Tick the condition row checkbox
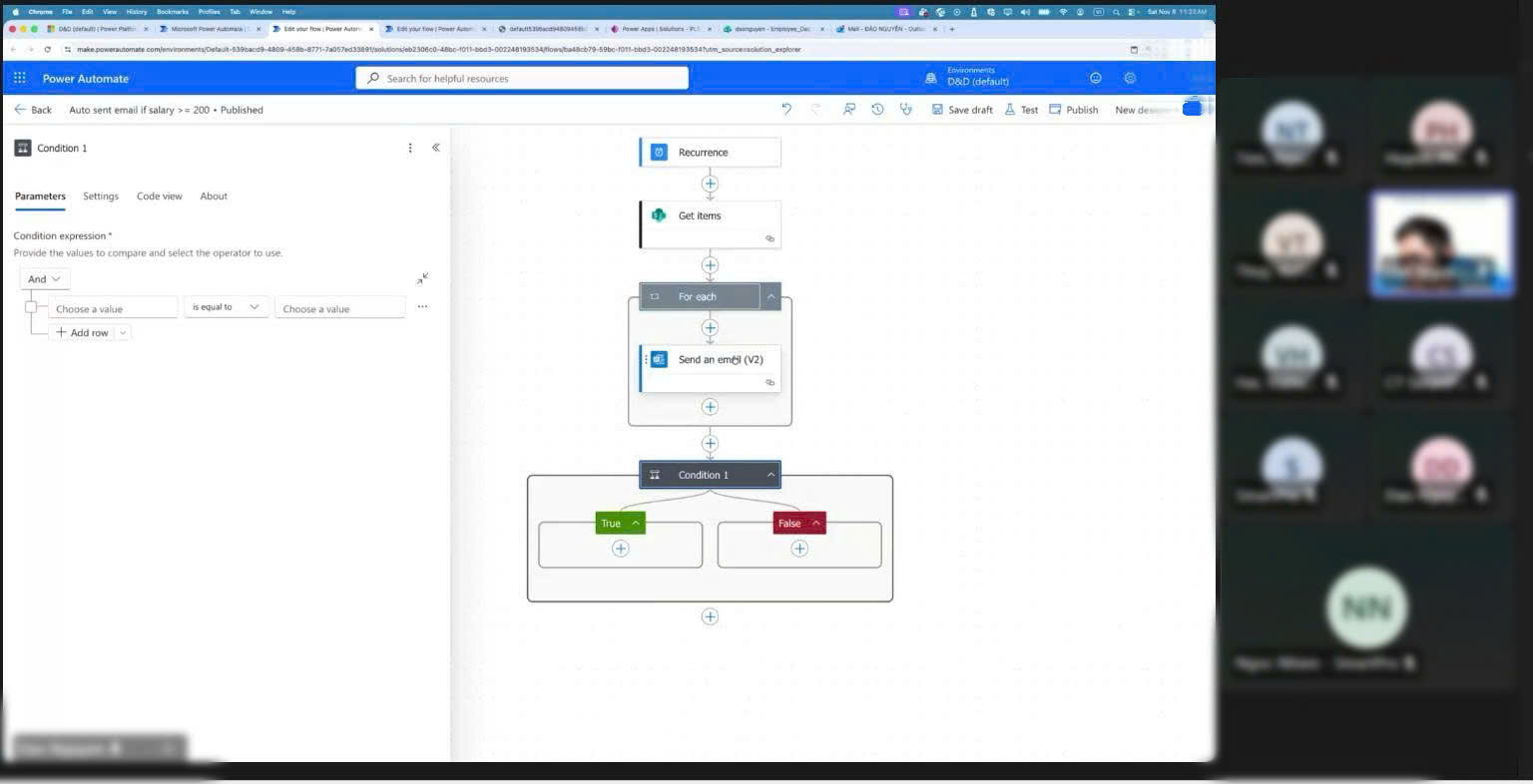This screenshot has width=1533, height=784. (31, 307)
